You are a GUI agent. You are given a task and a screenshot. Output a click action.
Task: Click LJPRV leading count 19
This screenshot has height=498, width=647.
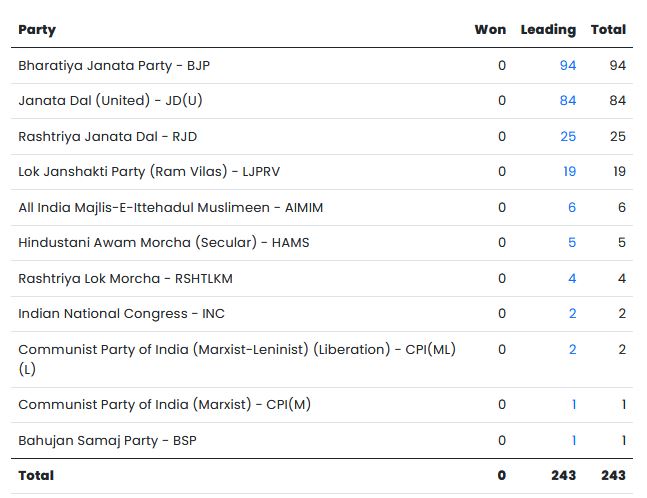tap(569, 172)
